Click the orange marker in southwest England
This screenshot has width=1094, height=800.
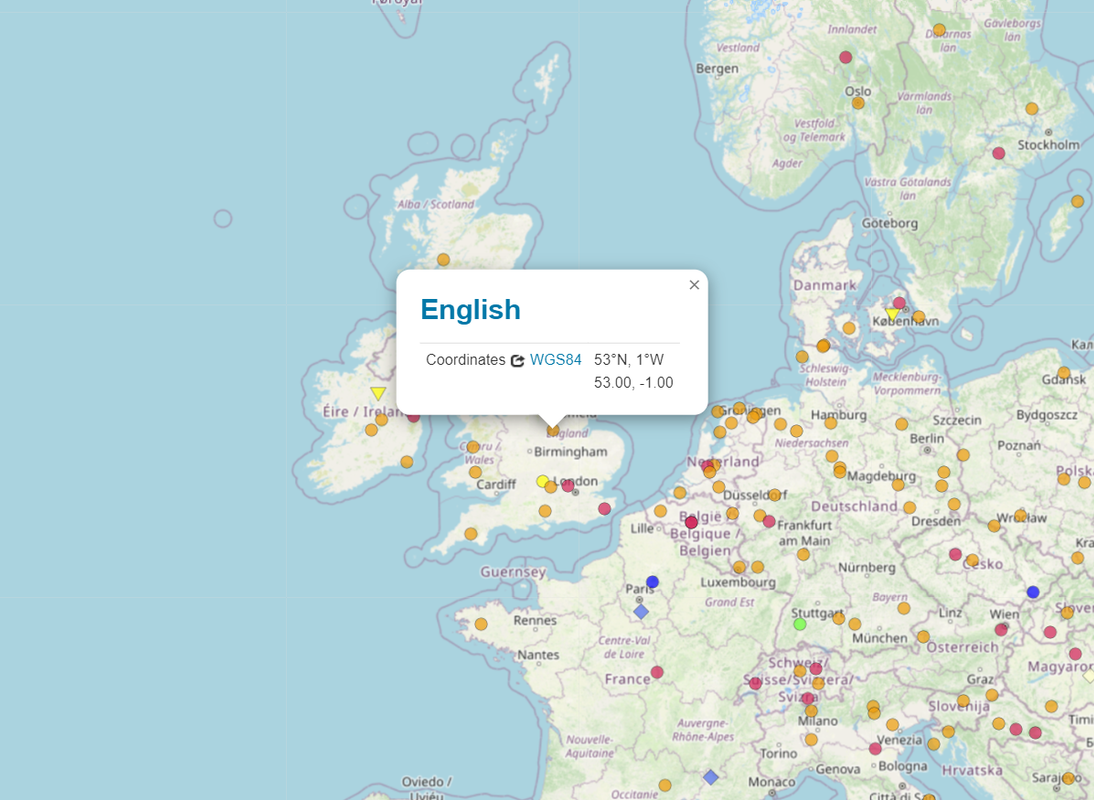point(471,534)
